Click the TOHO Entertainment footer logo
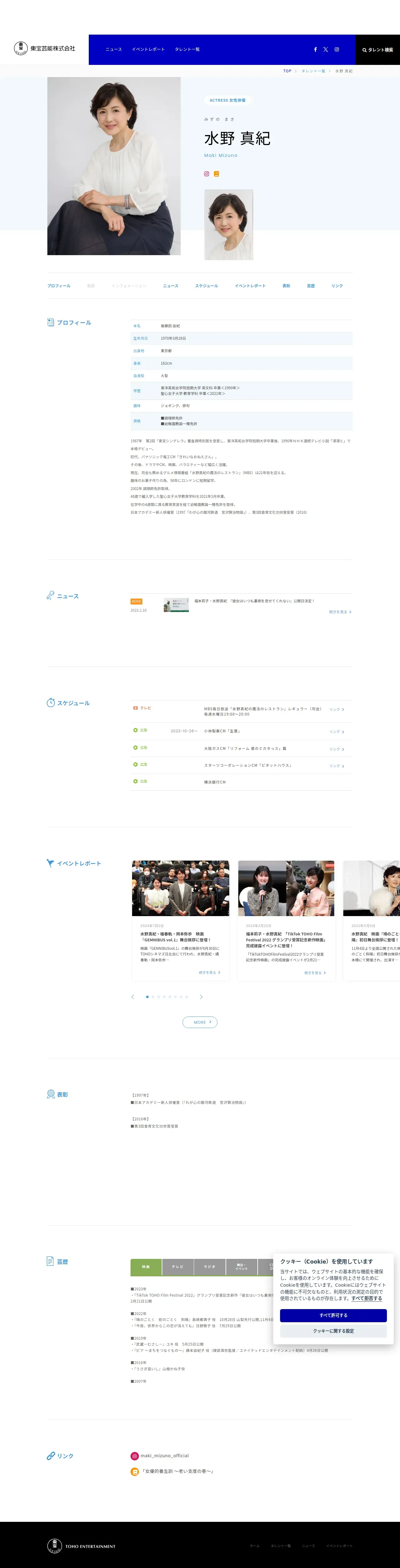Screen dimensions: 400x1568 click(x=81, y=1546)
